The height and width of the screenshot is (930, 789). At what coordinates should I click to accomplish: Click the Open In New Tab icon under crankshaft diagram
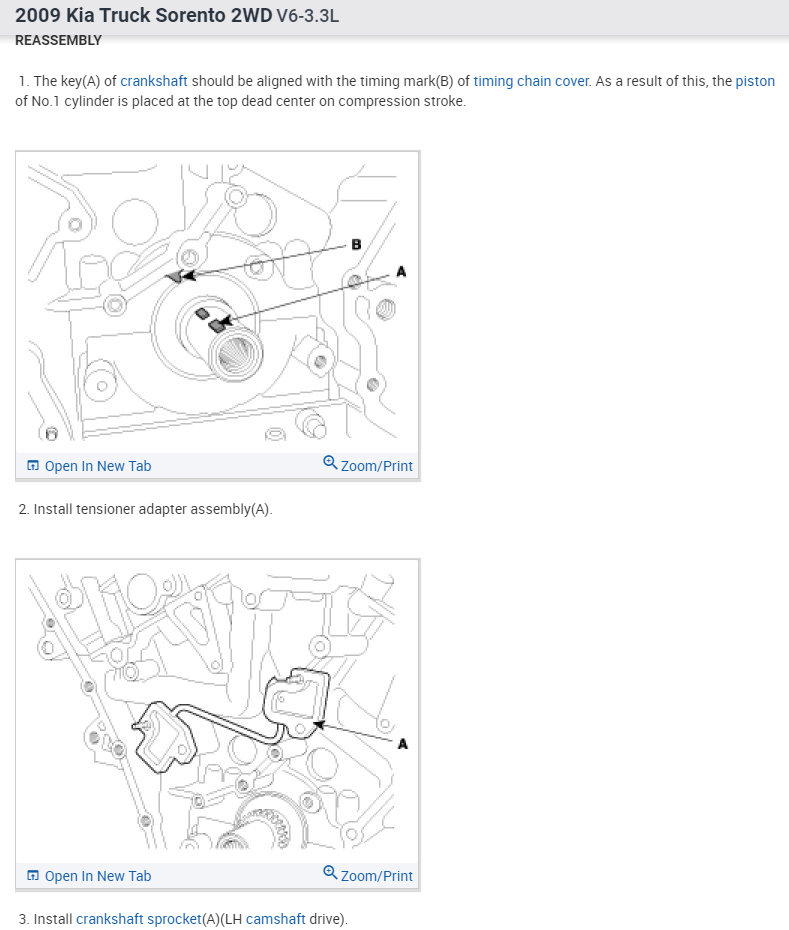coord(33,466)
